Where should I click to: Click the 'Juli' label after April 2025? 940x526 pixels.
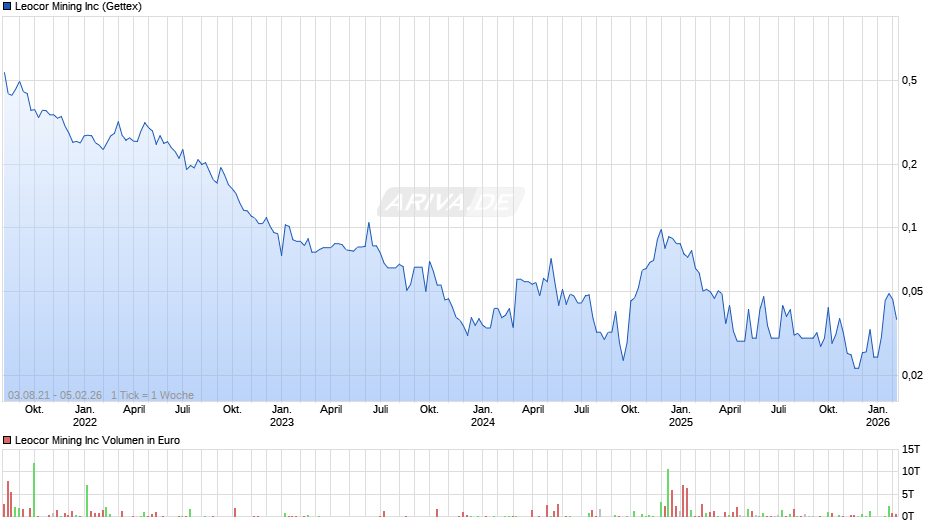tap(779, 410)
